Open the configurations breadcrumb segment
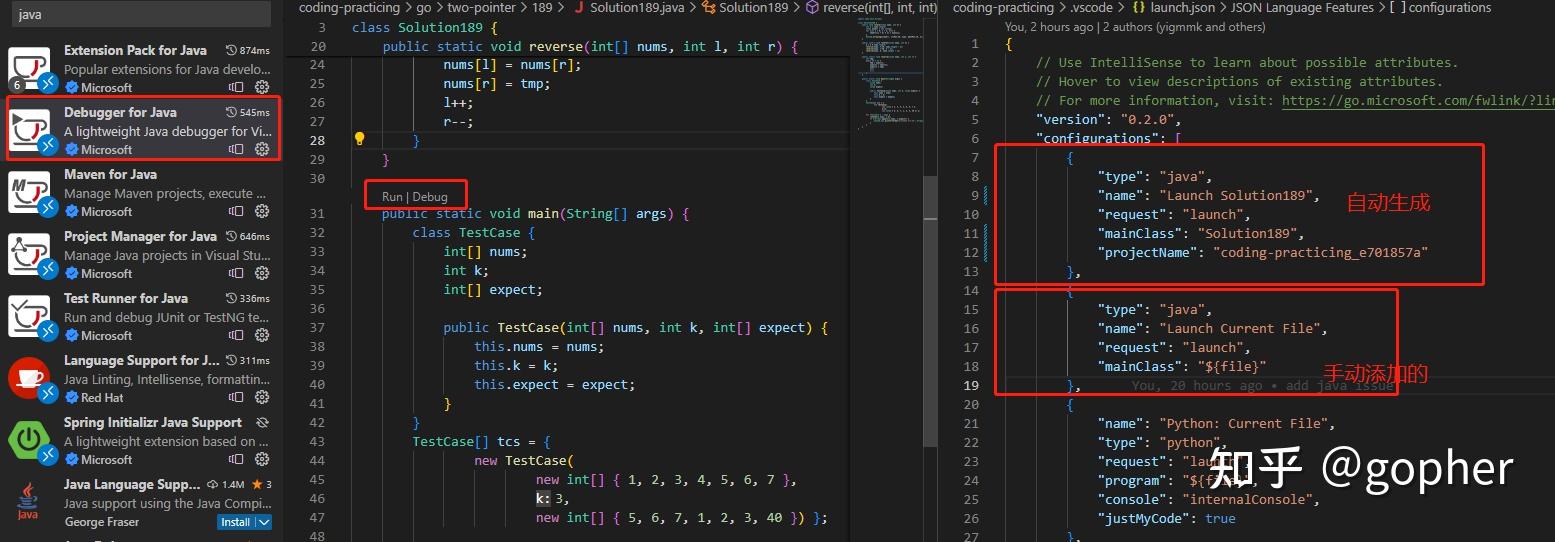 click(1440, 7)
